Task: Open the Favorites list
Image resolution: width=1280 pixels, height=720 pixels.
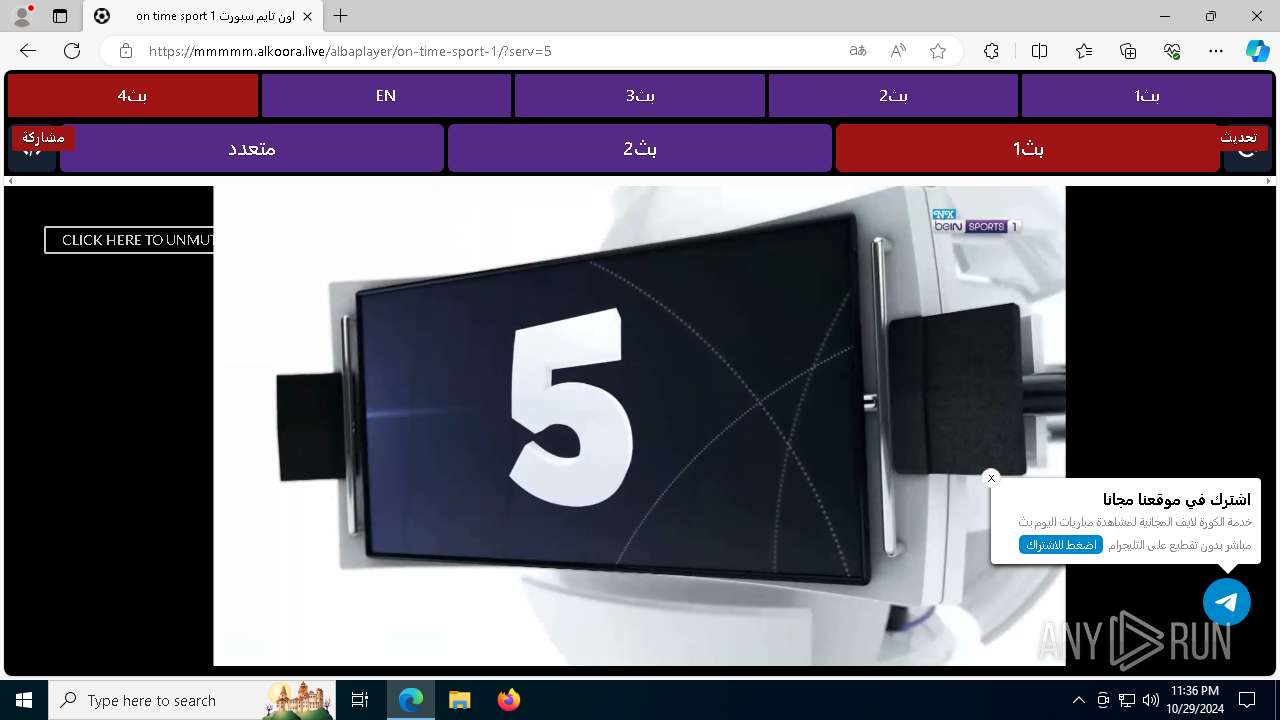Action: [x=1084, y=51]
